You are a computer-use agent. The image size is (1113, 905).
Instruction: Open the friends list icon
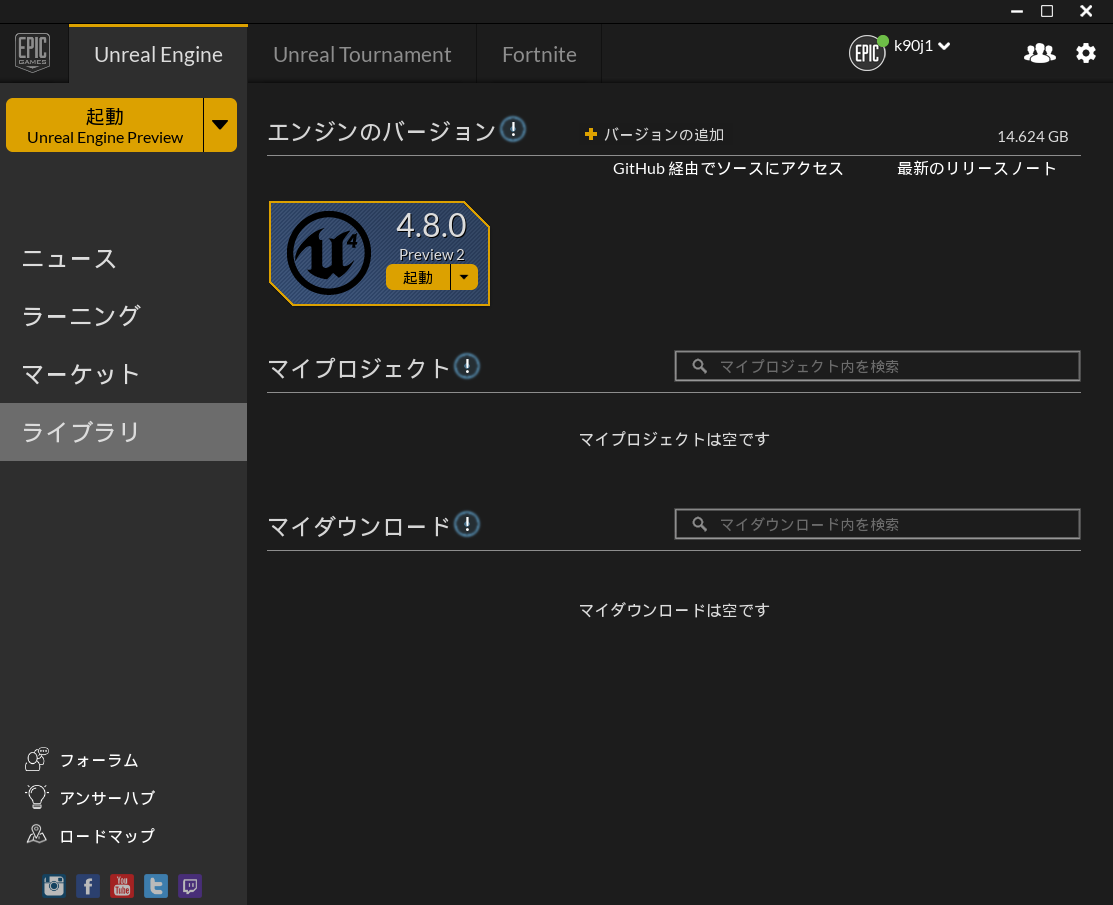coord(1039,53)
